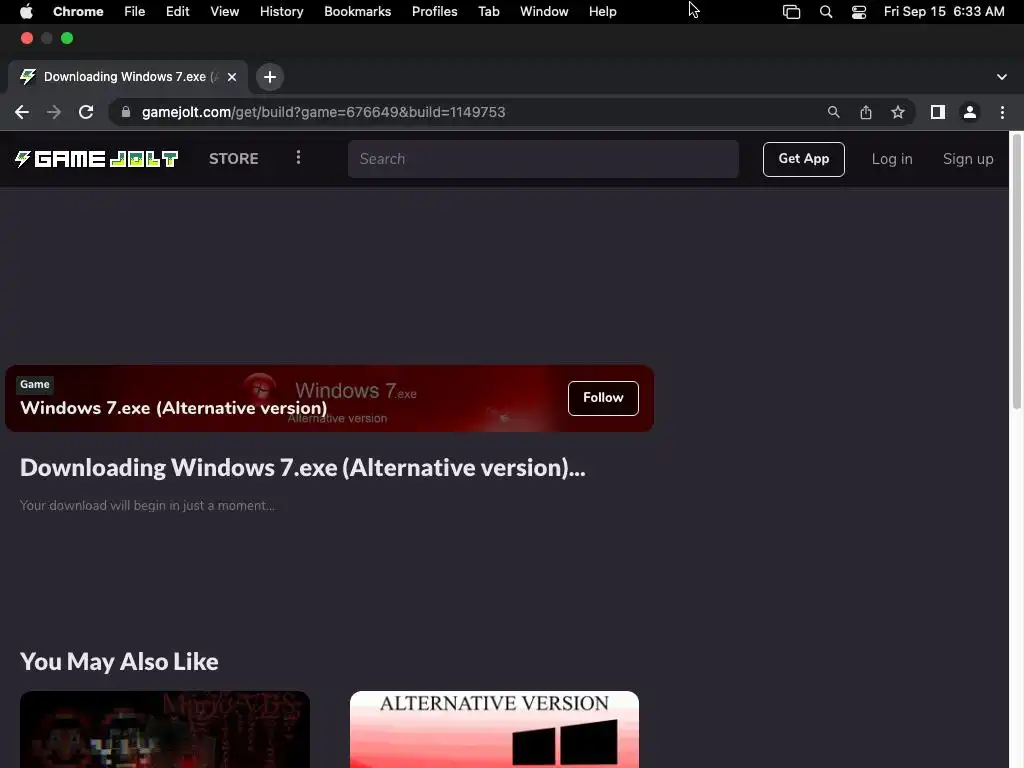Screen dimensions: 1024x768
Task: Open the Edit menu
Action: [x=177, y=12]
